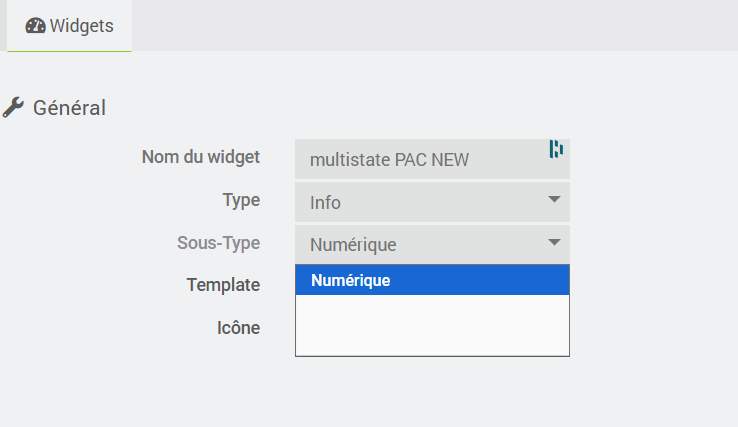Switch to the Widgets tab
Image resolution: width=738 pixels, height=427 pixels.
pyautogui.click(x=69, y=26)
